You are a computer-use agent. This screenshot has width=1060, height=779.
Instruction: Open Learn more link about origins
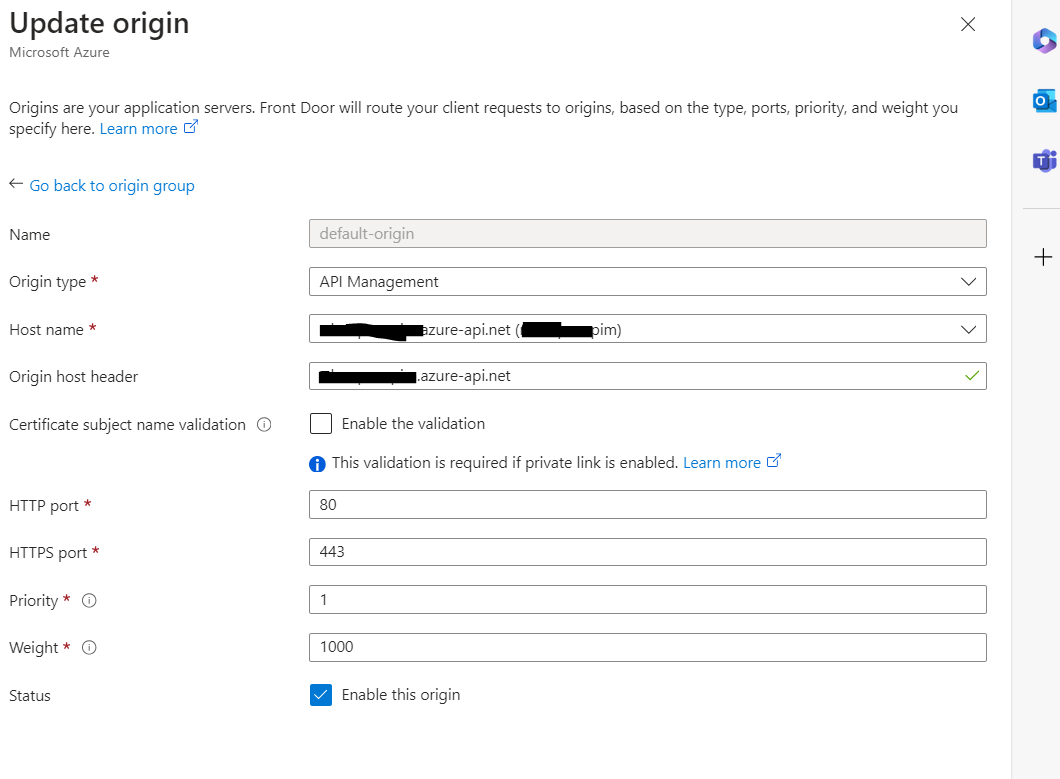(x=139, y=128)
